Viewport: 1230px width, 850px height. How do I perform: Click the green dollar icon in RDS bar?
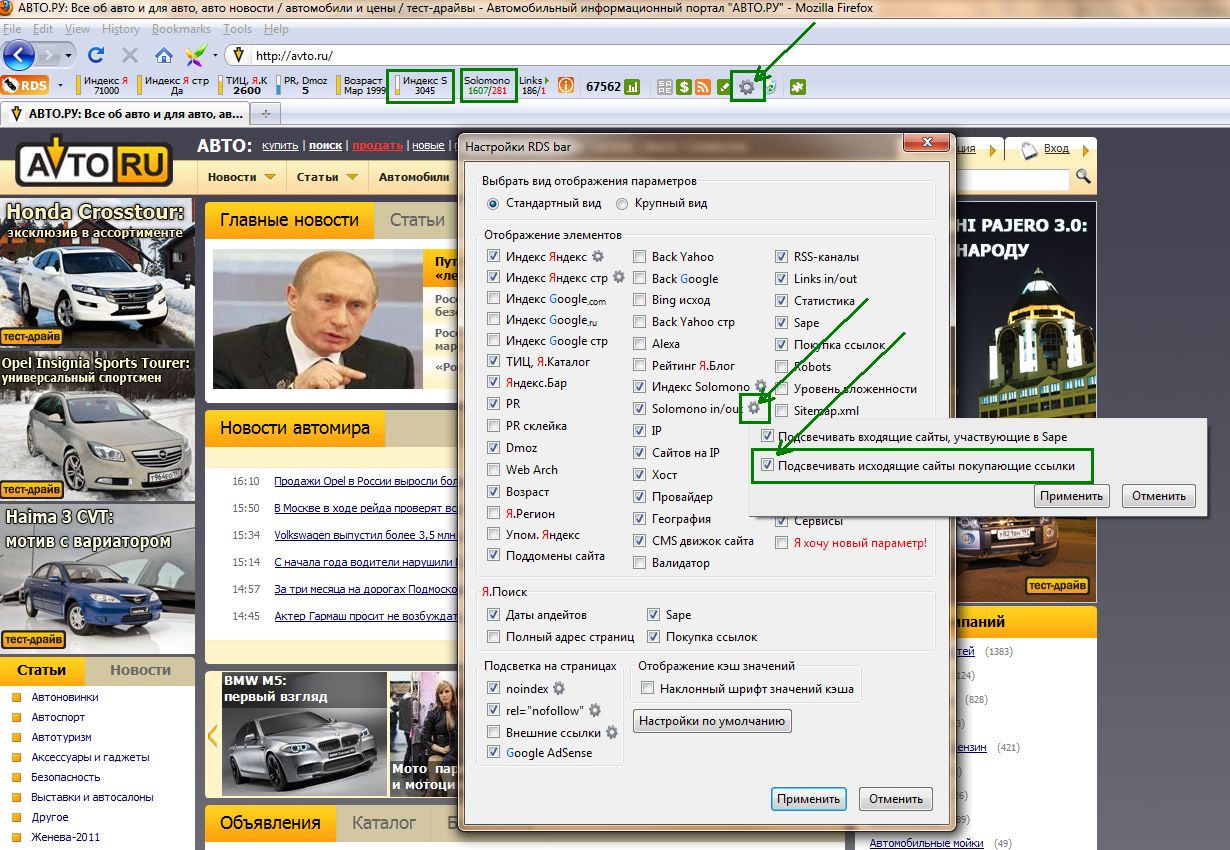tap(684, 87)
